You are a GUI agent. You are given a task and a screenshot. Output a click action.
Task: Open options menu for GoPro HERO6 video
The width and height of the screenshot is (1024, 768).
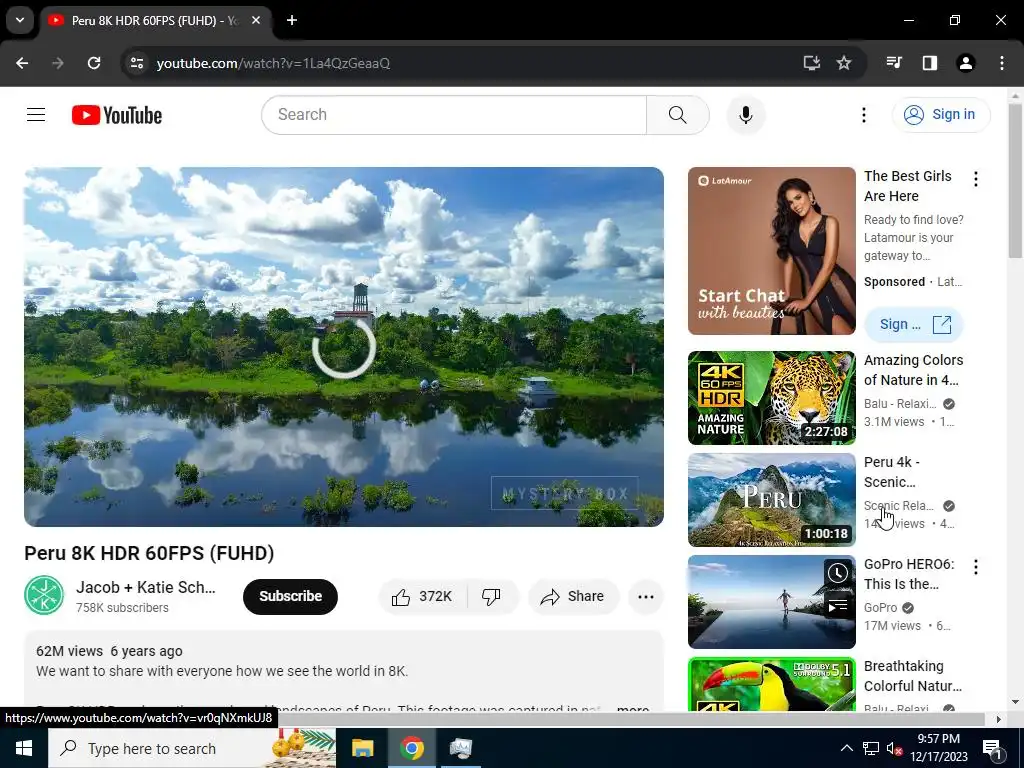976,567
